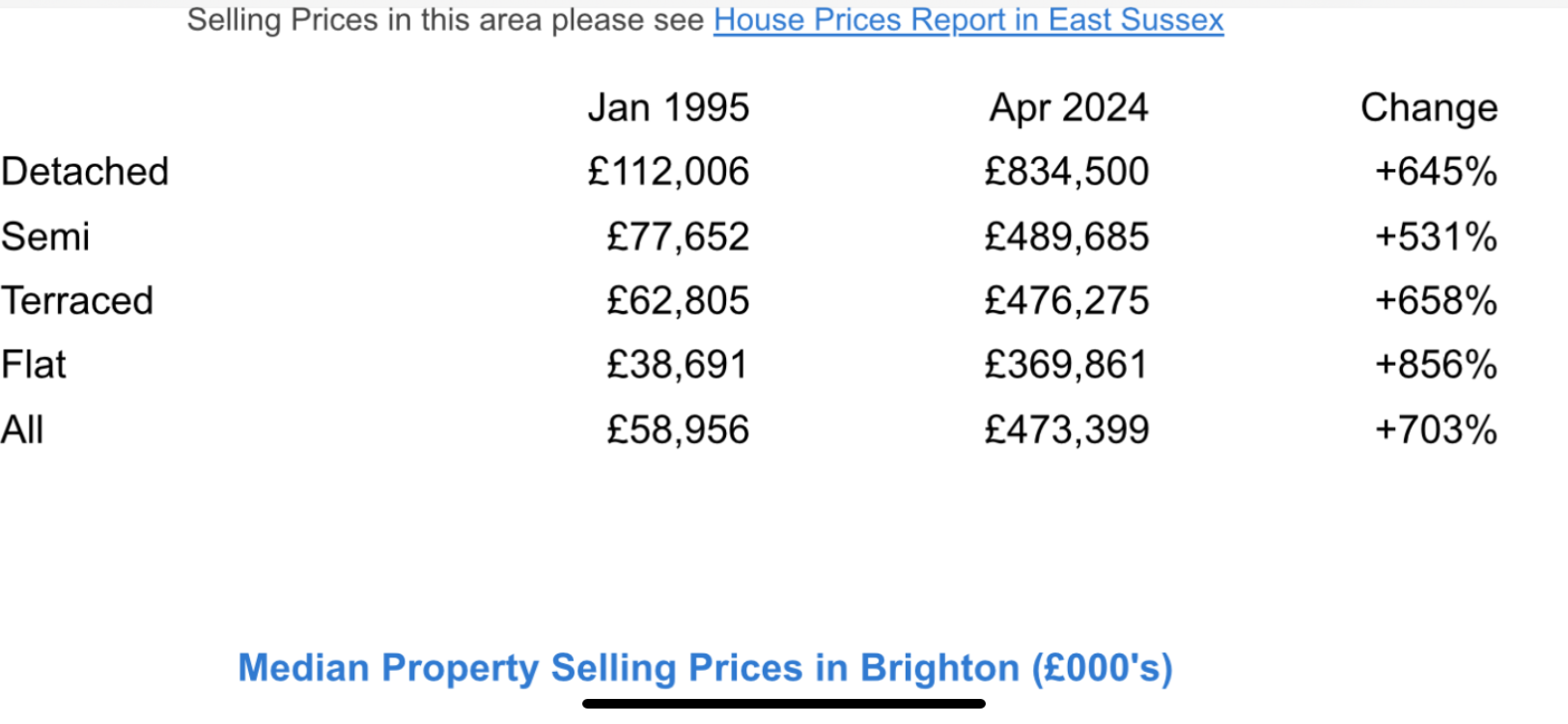The image size is (1568, 724).
Task: Click Median Property Selling Prices in Brighton heading
Action: 706,668
